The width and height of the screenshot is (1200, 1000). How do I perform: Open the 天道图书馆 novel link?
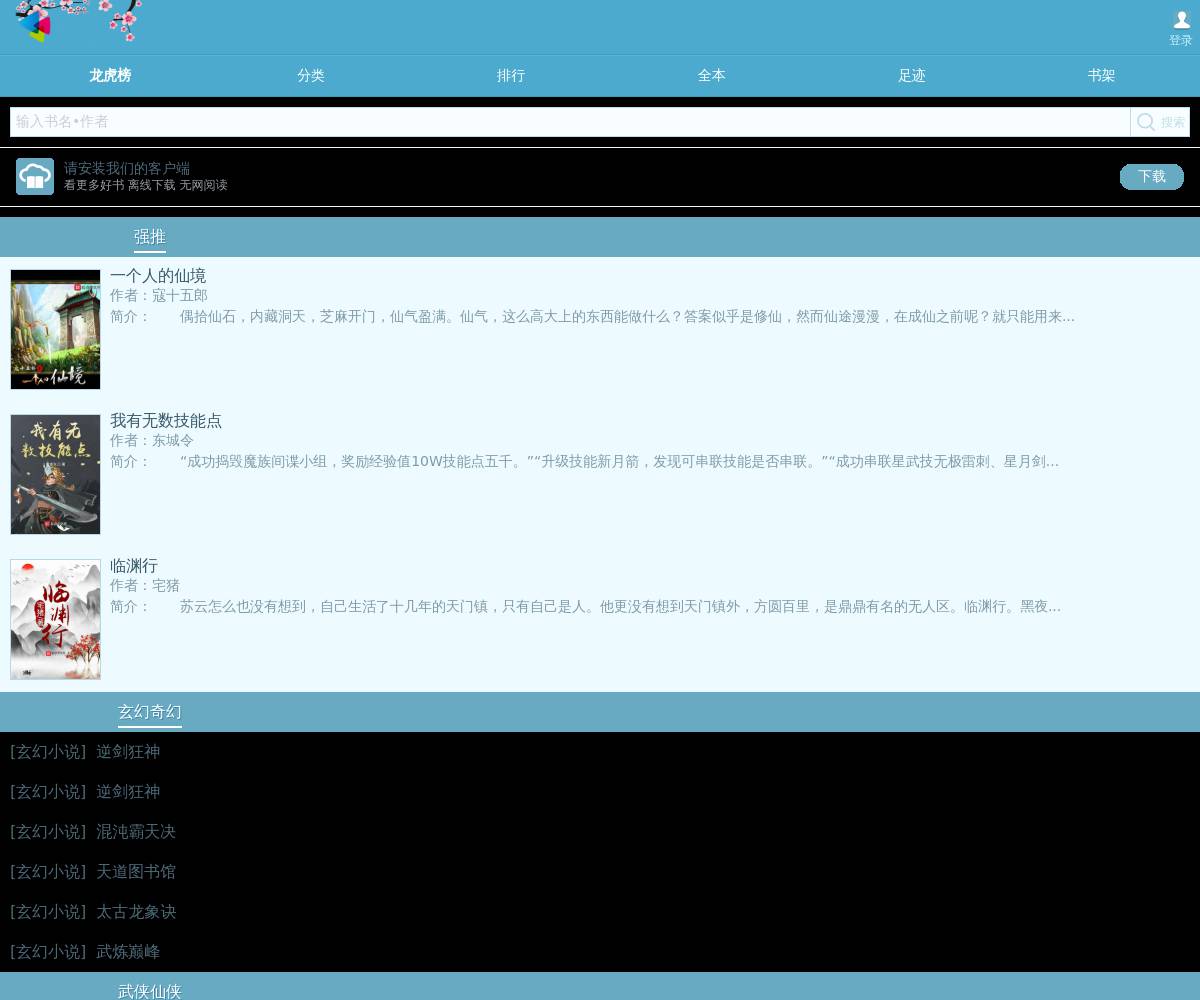[x=136, y=872]
